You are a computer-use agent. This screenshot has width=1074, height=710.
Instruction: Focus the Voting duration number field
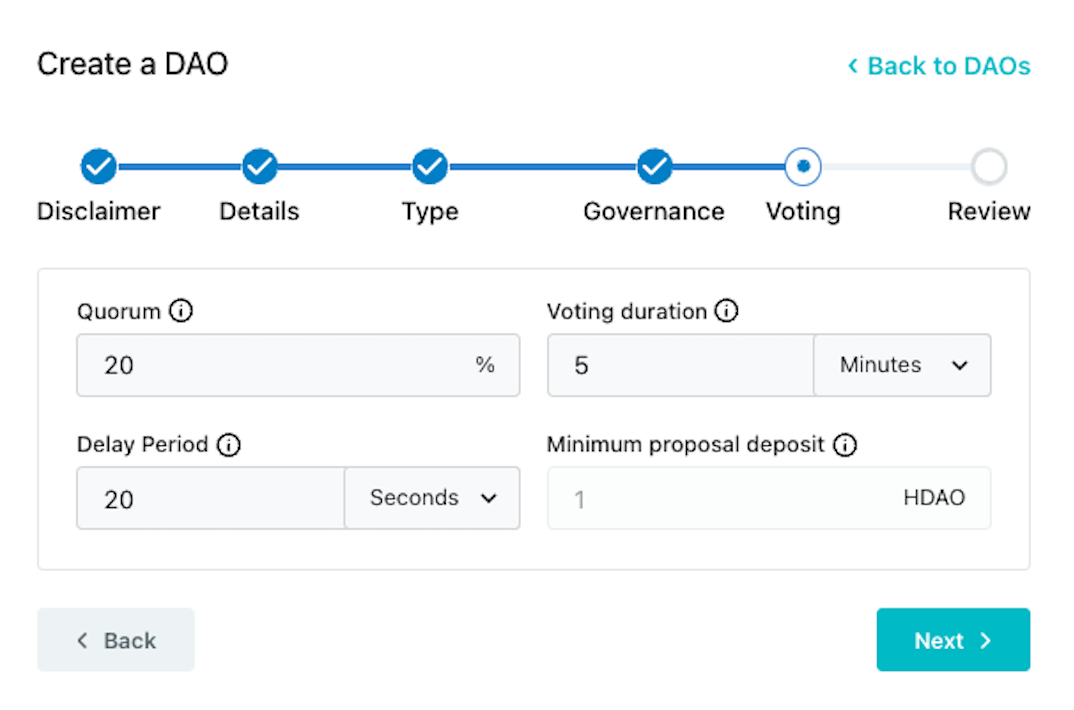680,366
